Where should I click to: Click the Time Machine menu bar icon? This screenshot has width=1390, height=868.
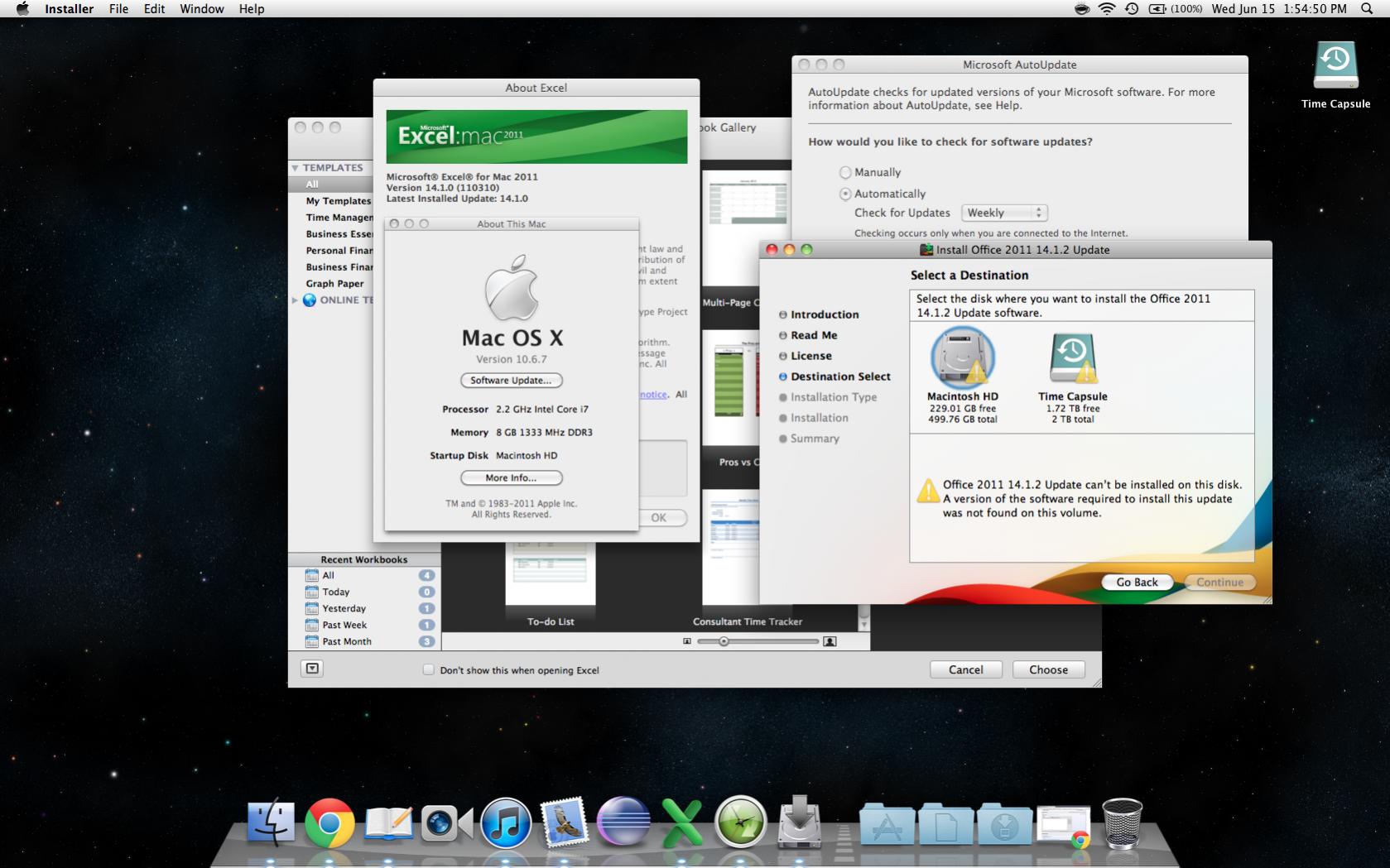[1132, 9]
